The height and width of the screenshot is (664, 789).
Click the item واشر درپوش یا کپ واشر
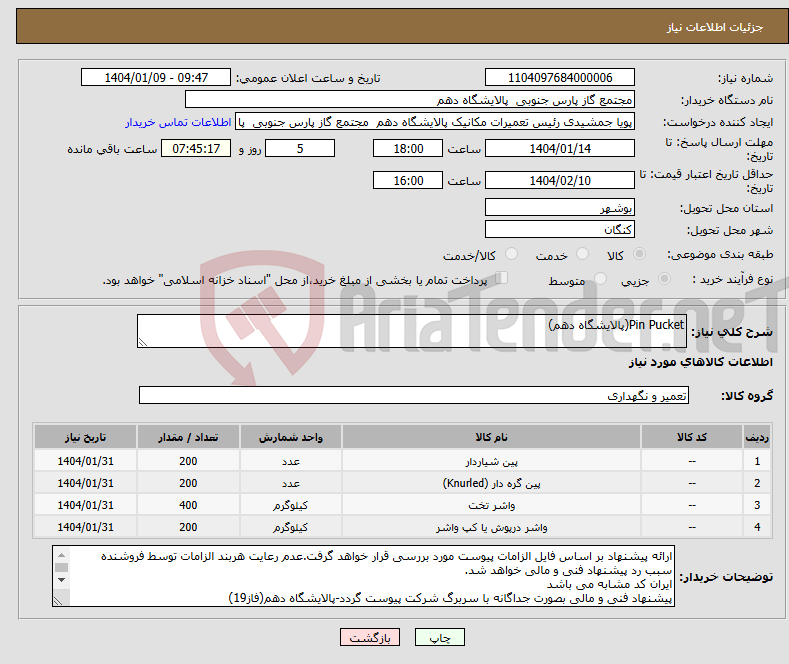tap(491, 527)
